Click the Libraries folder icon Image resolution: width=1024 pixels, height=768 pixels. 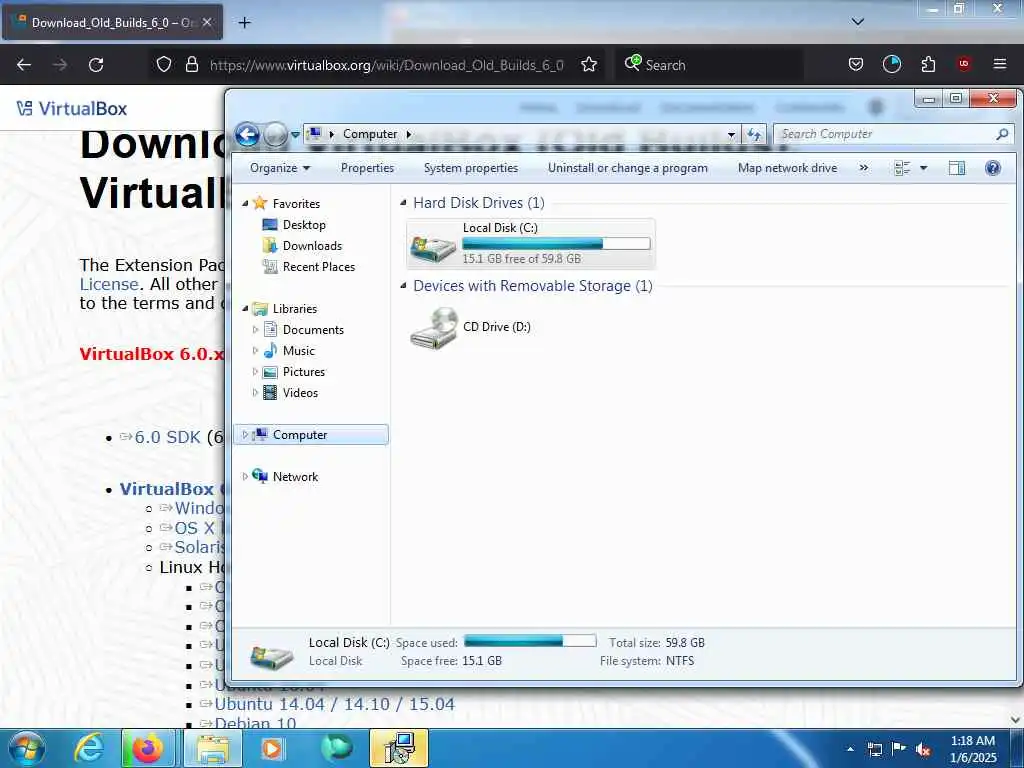[x=260, y=308]
